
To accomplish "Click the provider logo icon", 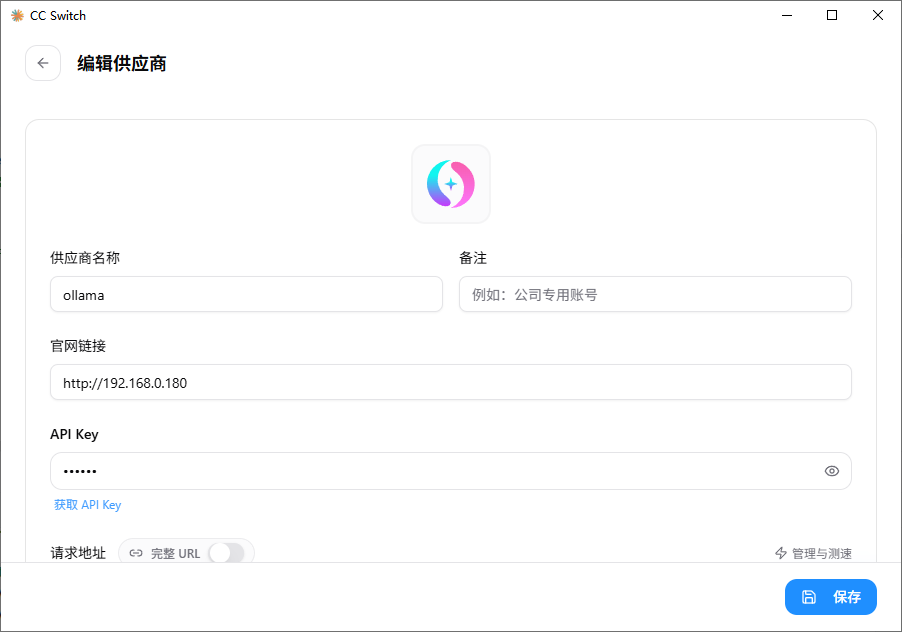I will tap(451, 184).
